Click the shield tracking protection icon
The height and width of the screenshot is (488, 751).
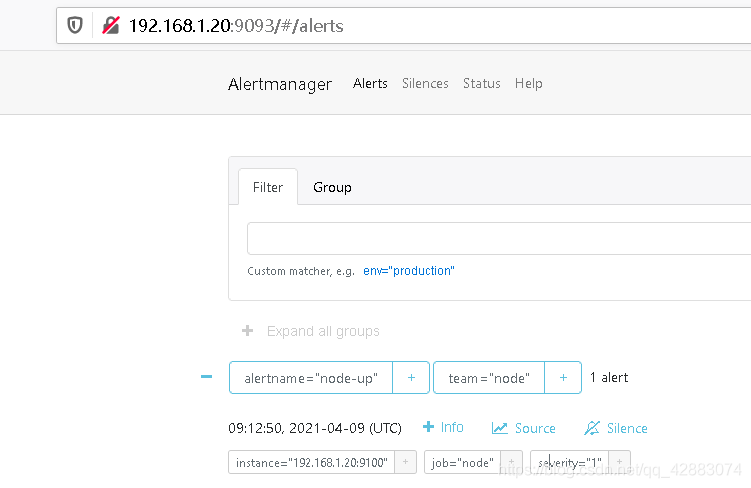[x=75, y=25]
